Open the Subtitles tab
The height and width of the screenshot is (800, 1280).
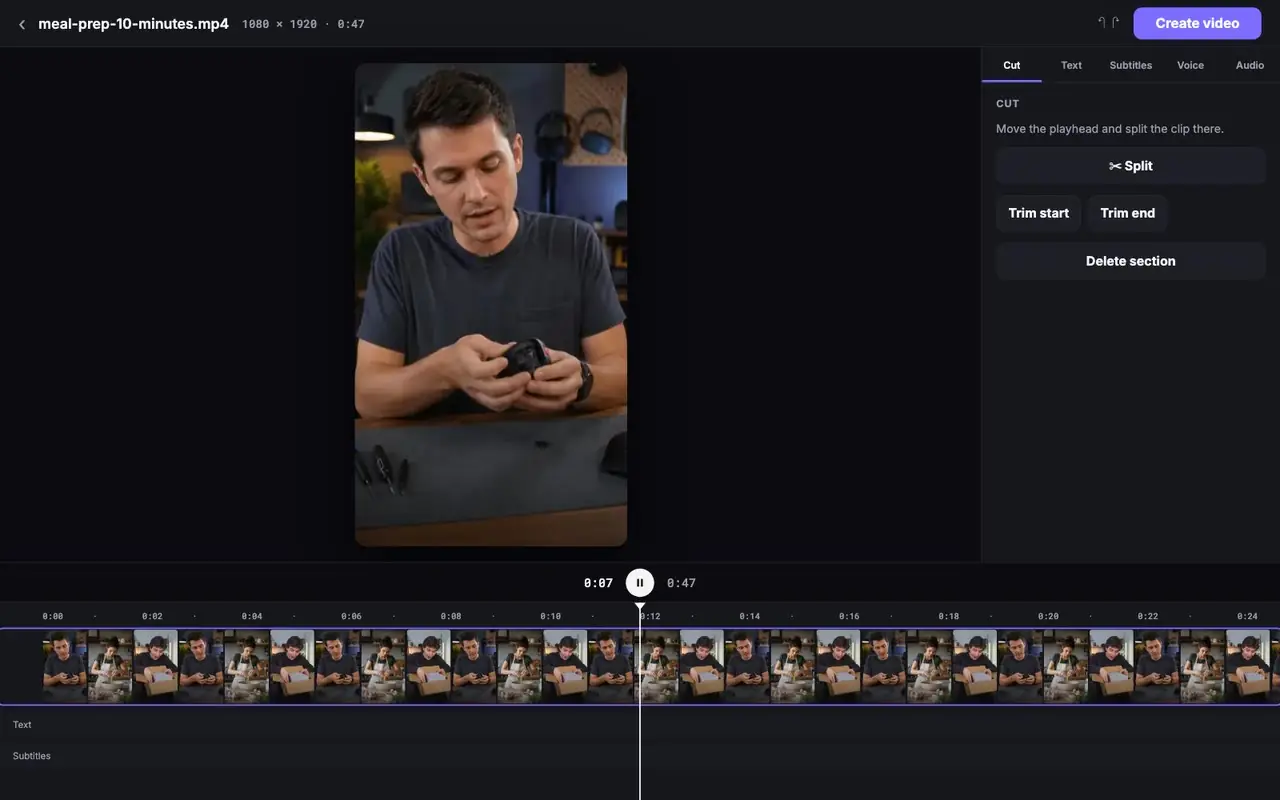[x=1131, y=65]
